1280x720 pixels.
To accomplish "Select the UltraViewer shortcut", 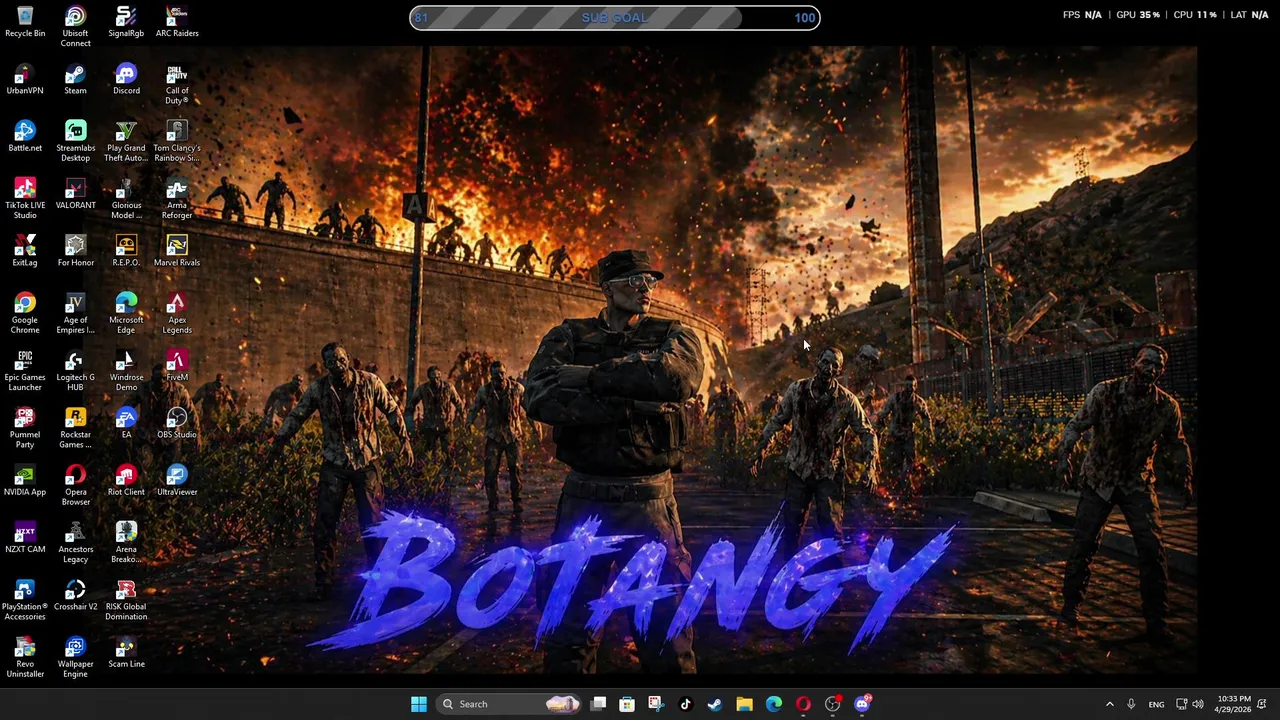I will click(x=177, y=480).
